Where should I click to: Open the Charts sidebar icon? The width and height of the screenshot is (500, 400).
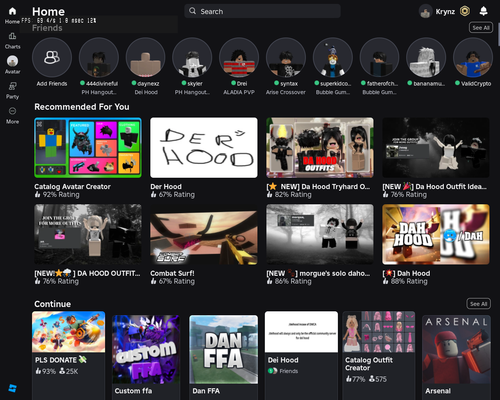[12, 36]
